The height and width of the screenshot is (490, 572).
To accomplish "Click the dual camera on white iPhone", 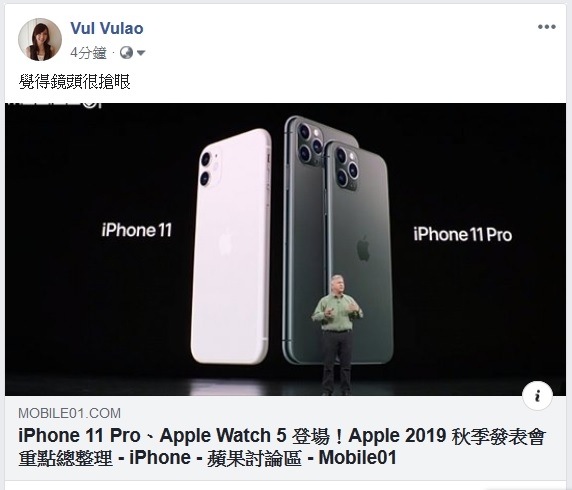I will tap(209, 168).
